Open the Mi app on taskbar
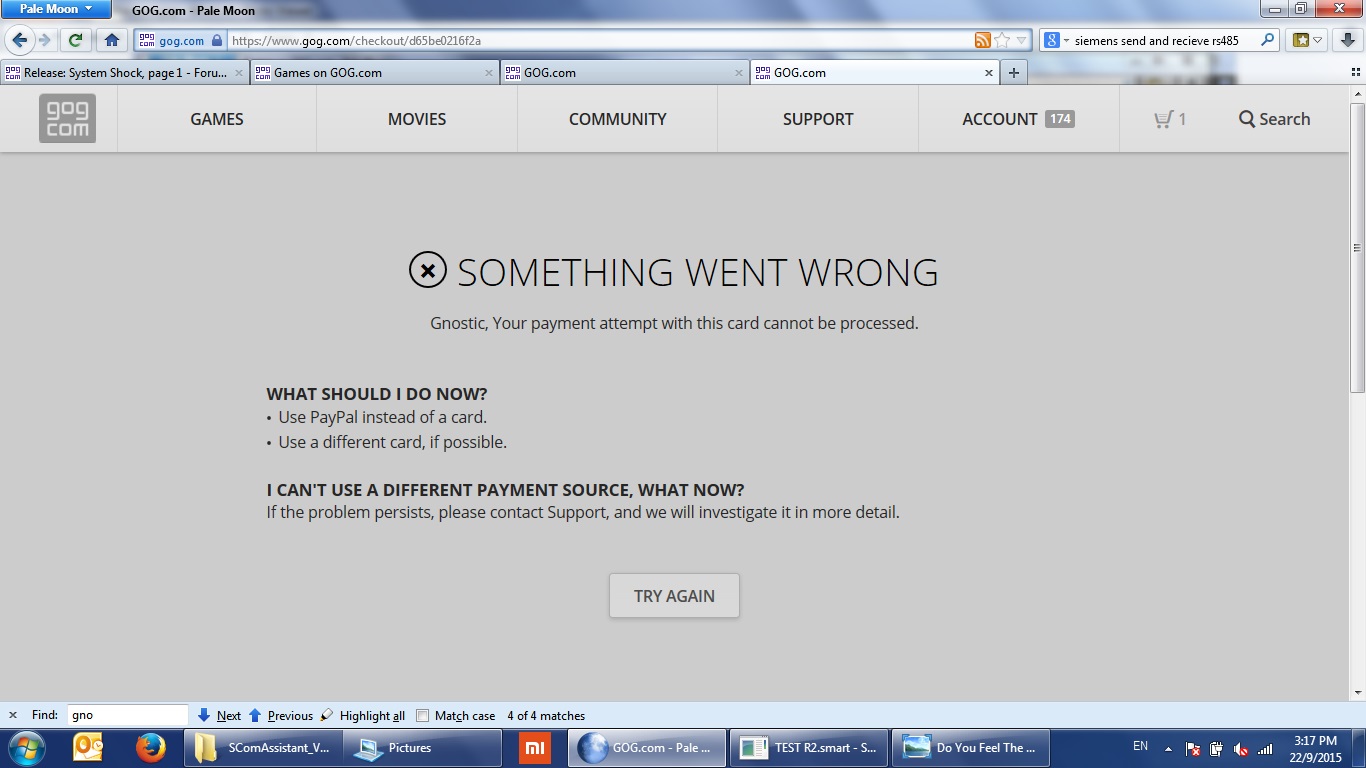The width and height of the screenshot is (1366, 768). tap(535, 747)
